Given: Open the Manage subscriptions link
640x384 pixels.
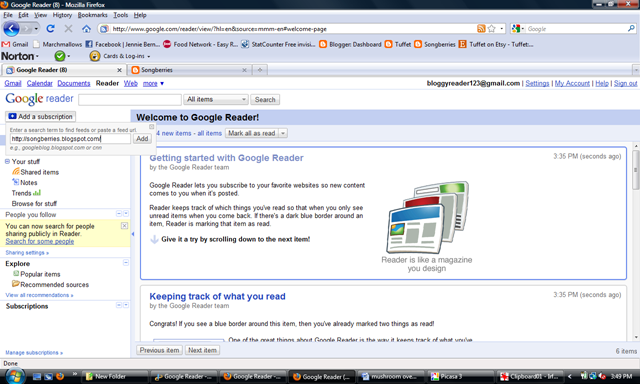Looking at the screenshot, I should [34, 352].
